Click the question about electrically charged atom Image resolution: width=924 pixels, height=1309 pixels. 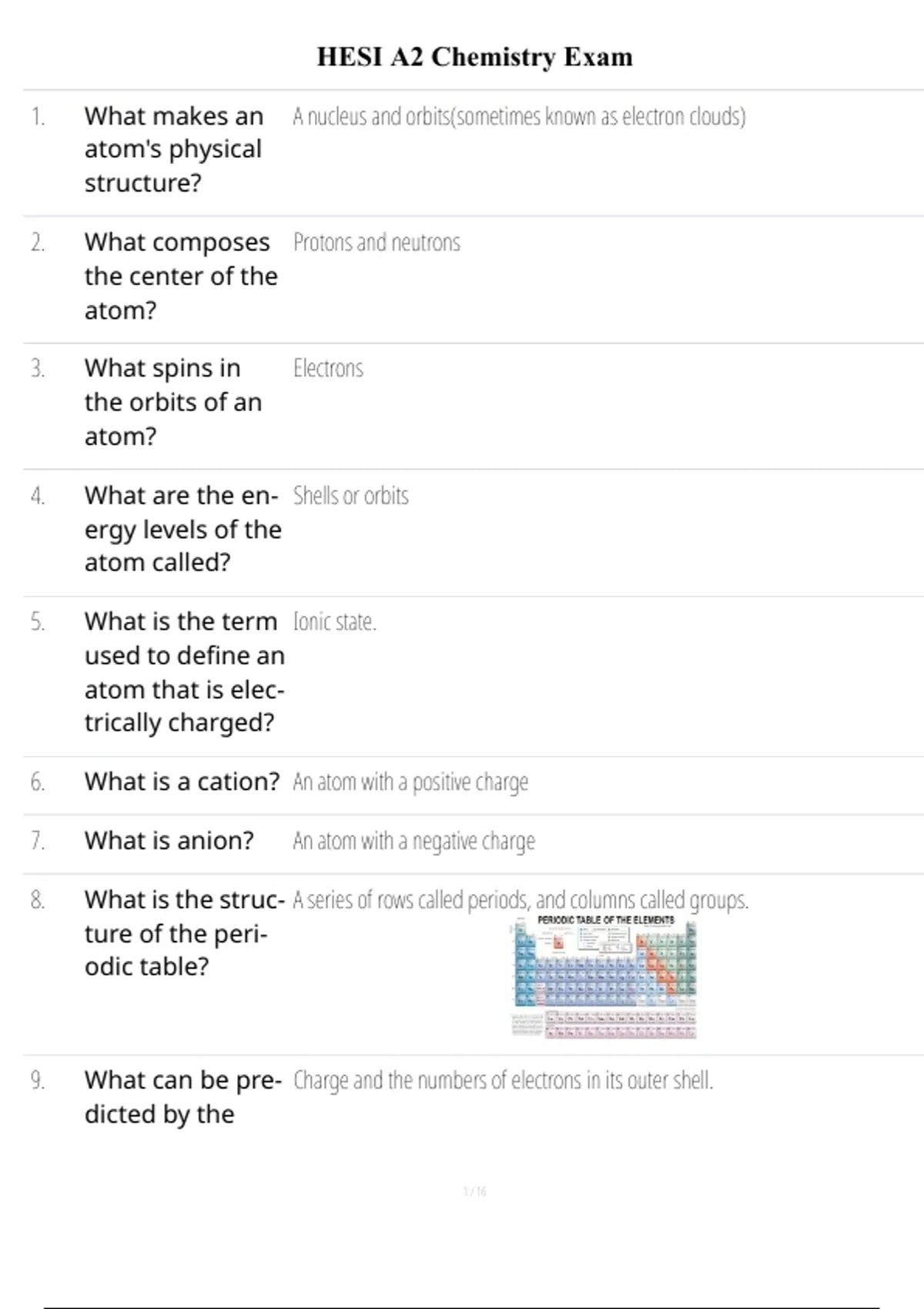[184, 671]
